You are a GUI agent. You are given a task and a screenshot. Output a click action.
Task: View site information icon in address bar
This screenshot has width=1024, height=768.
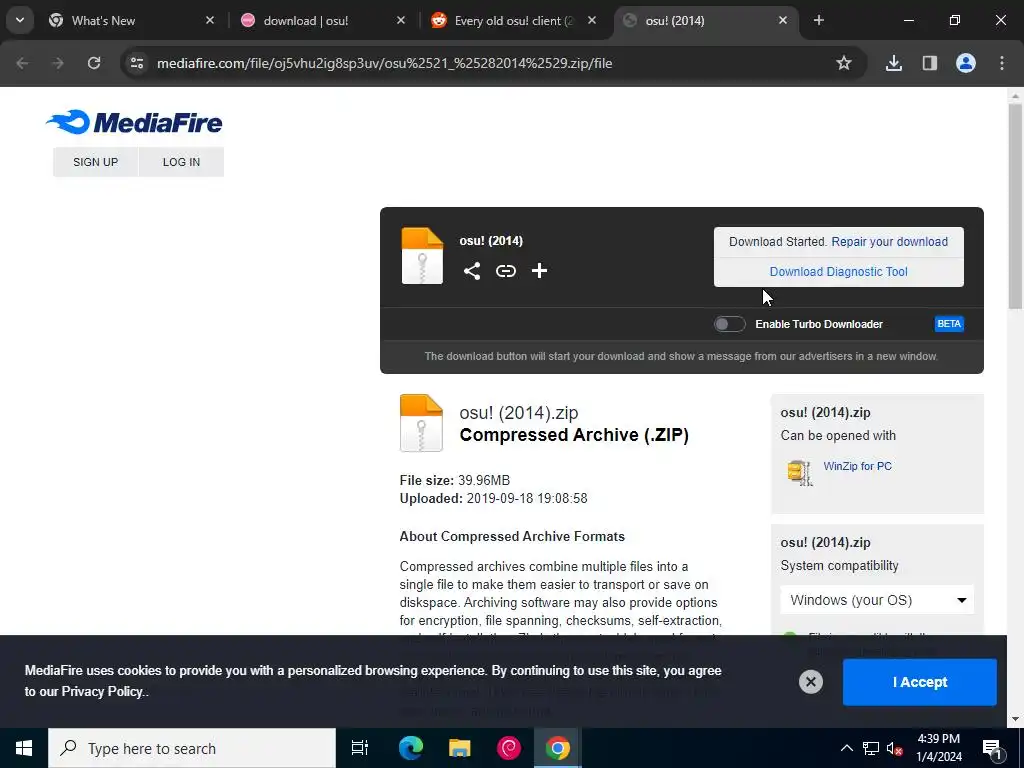point(136,63)
